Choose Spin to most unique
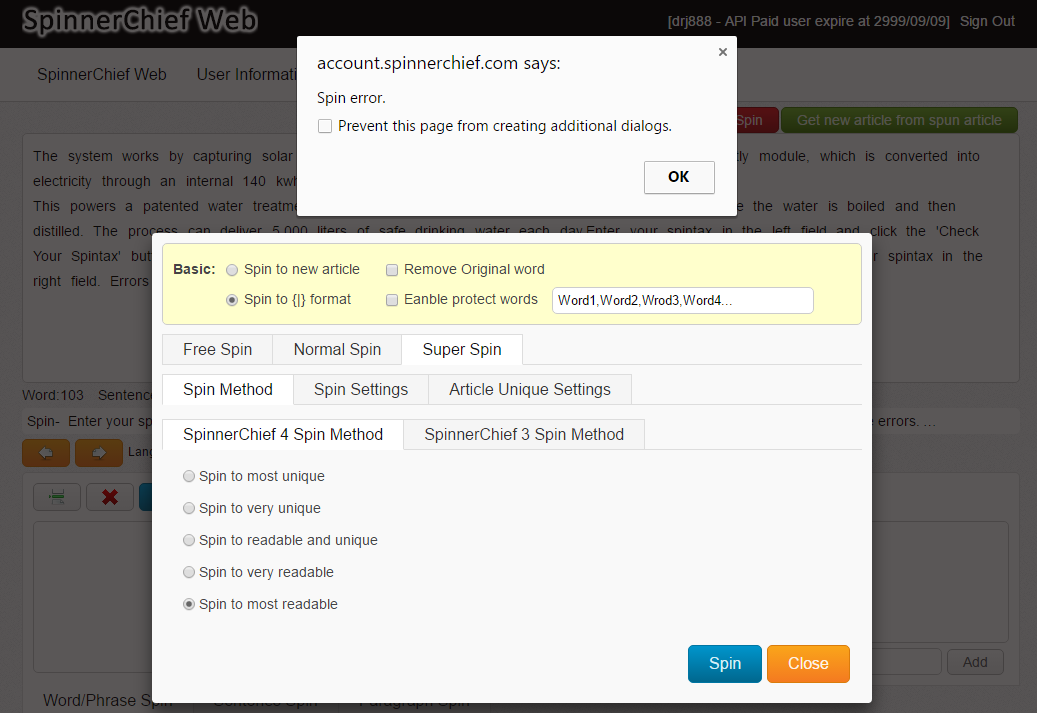The image size is (1037, 713). pos(189,477)
